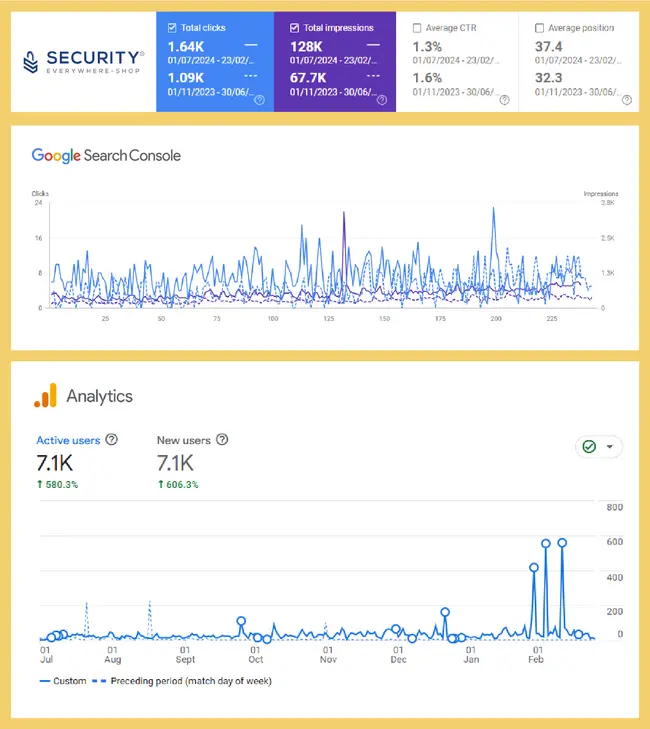Image resolution: width=650 pixels, height=729 pixels.
Task: Click the highest February peak marker
Action: tap(562, 543)
